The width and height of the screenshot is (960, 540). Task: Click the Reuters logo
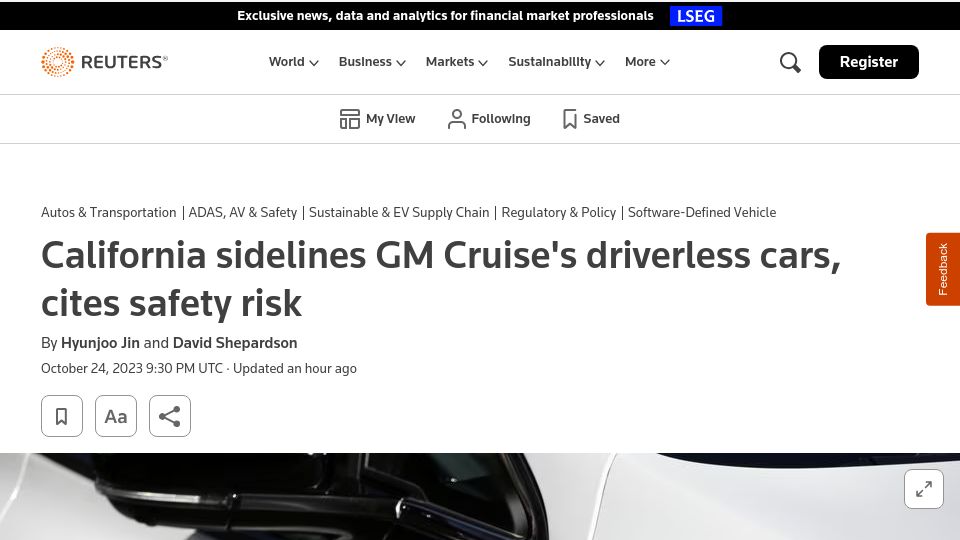tap(104, 62)
